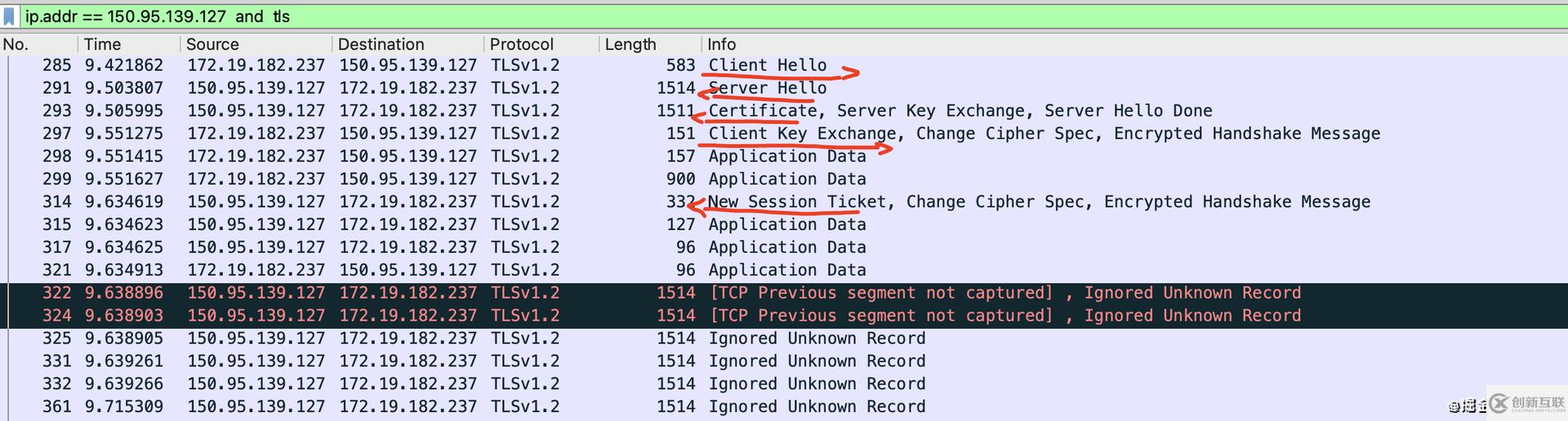1568x421 pixels.
Task: Click the Destination column header
Action: tap(381, 44)
